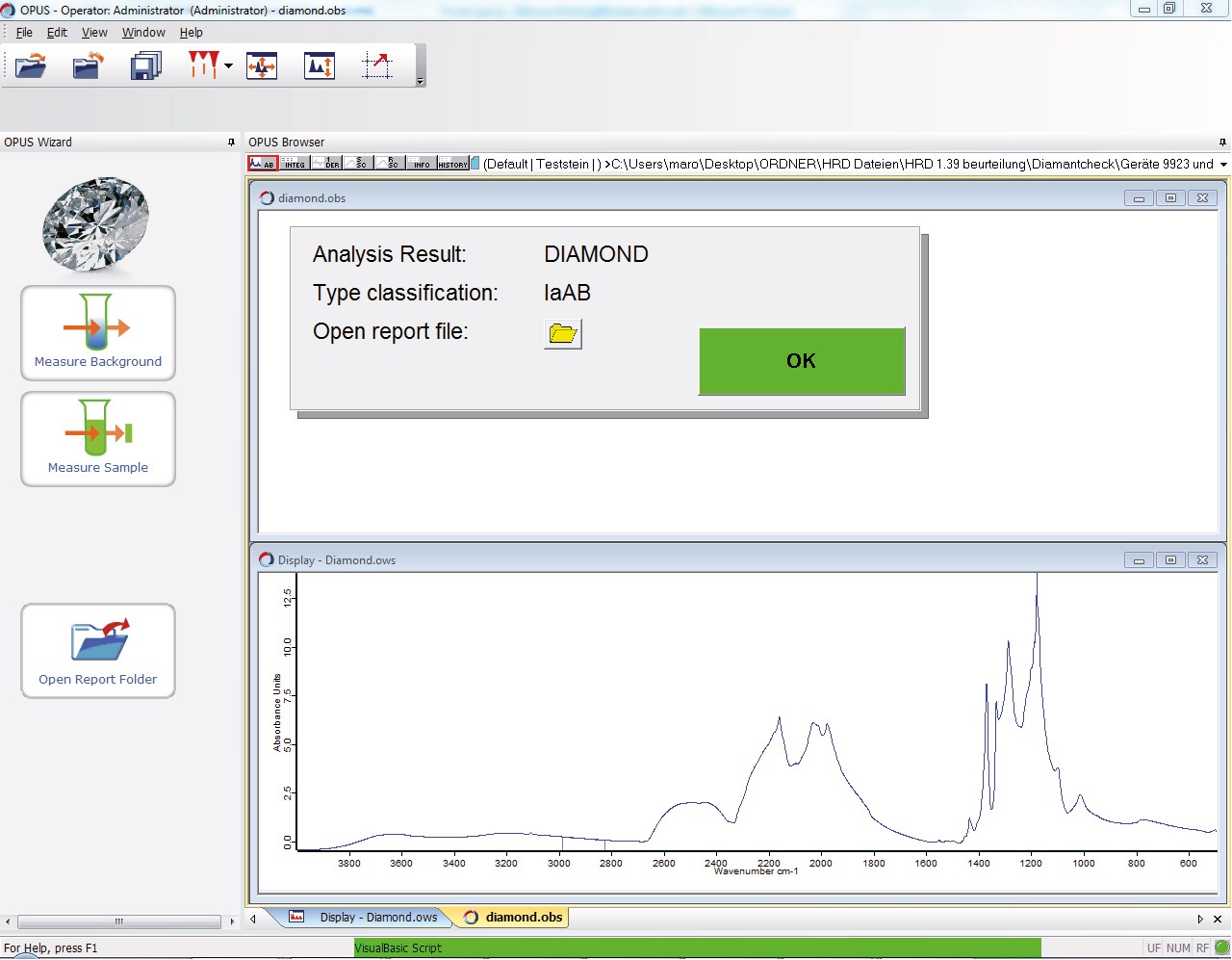Pin the OPUS Wizard panel
The height and width of the screenshot is (960, 1232).
point(231,143)
